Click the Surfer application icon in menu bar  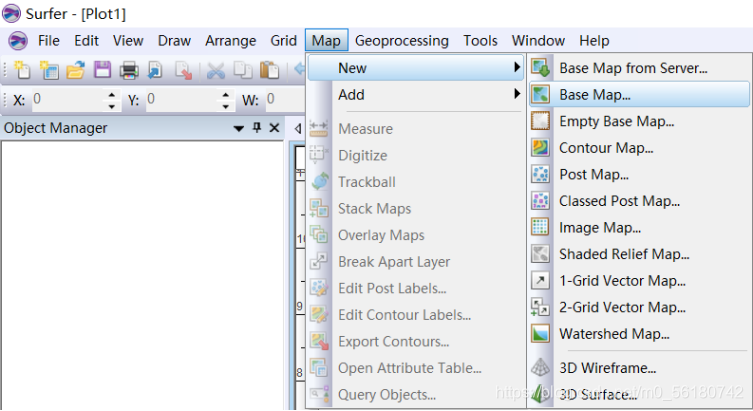[x=18, y=41]
